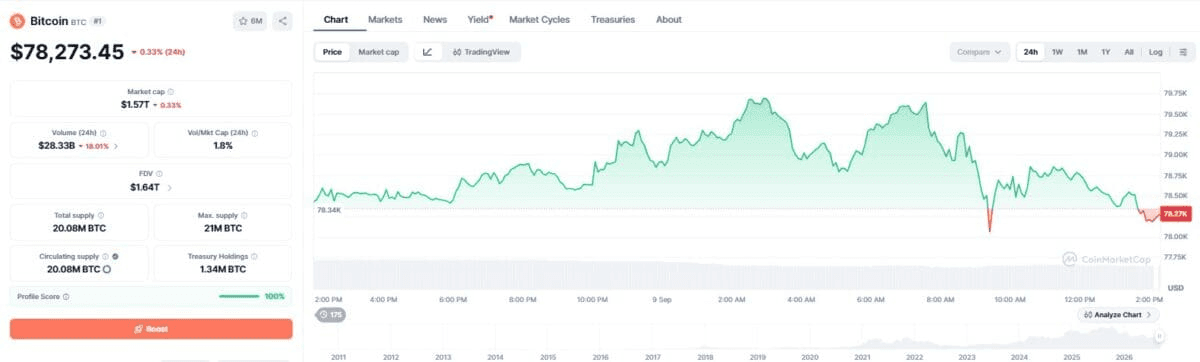Click the Analyze Chart button
The height and width of the screenshot is (362, 1200).
(1118, 315)
